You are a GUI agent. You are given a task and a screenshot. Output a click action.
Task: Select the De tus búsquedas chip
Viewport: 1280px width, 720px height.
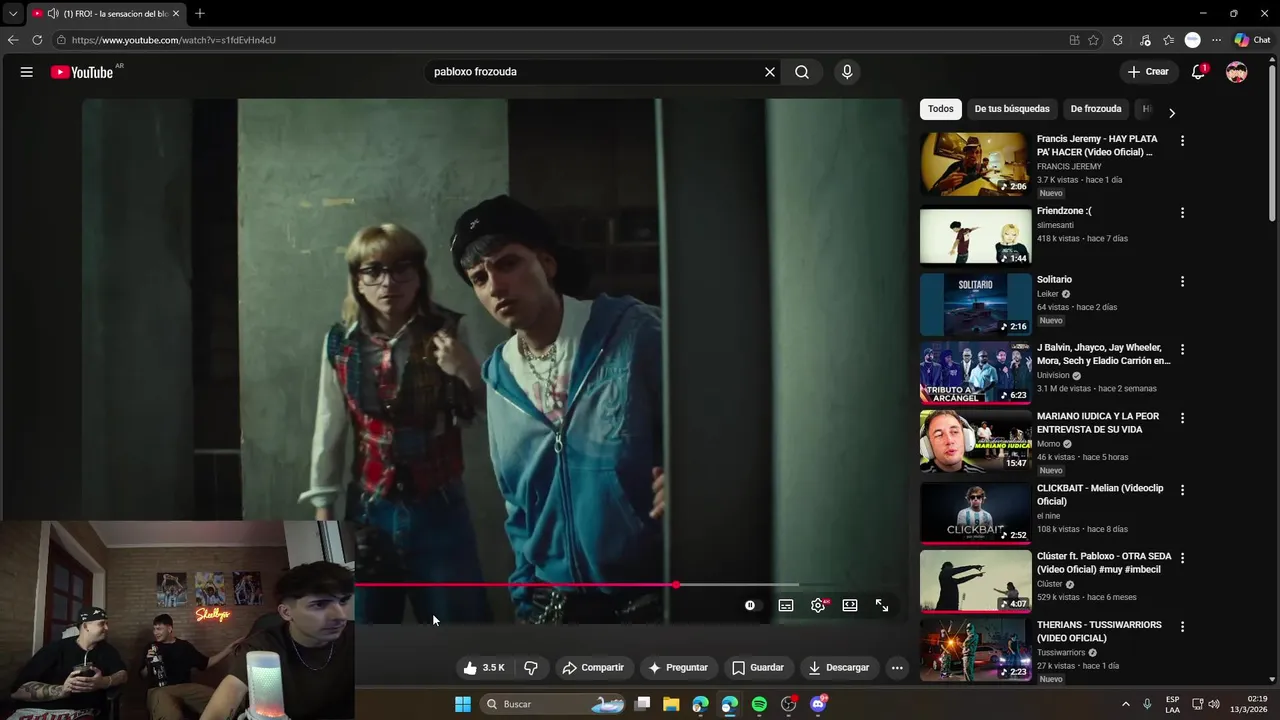tap(1012, 109)
